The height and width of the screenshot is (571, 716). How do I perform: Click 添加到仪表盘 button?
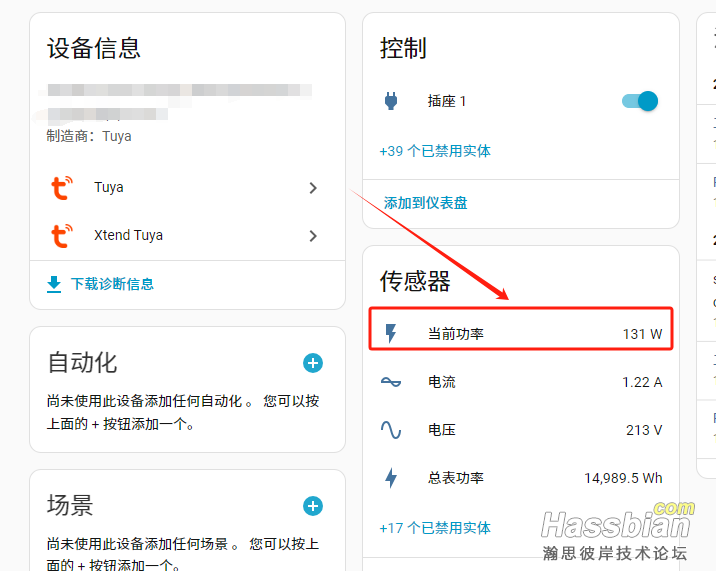425,203
